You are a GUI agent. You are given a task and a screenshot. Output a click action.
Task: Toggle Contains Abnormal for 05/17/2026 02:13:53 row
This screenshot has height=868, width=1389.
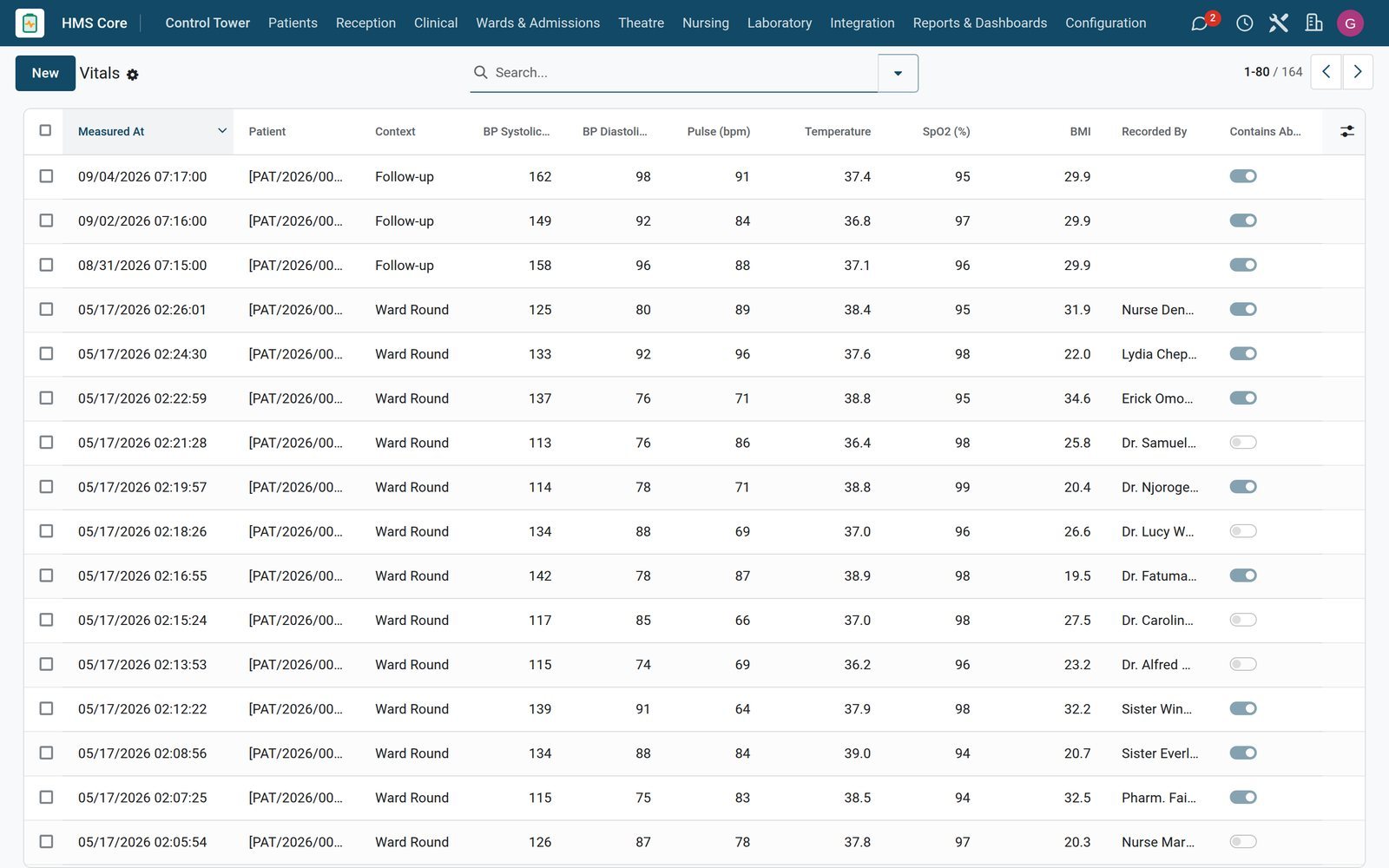coord(1243,664)
